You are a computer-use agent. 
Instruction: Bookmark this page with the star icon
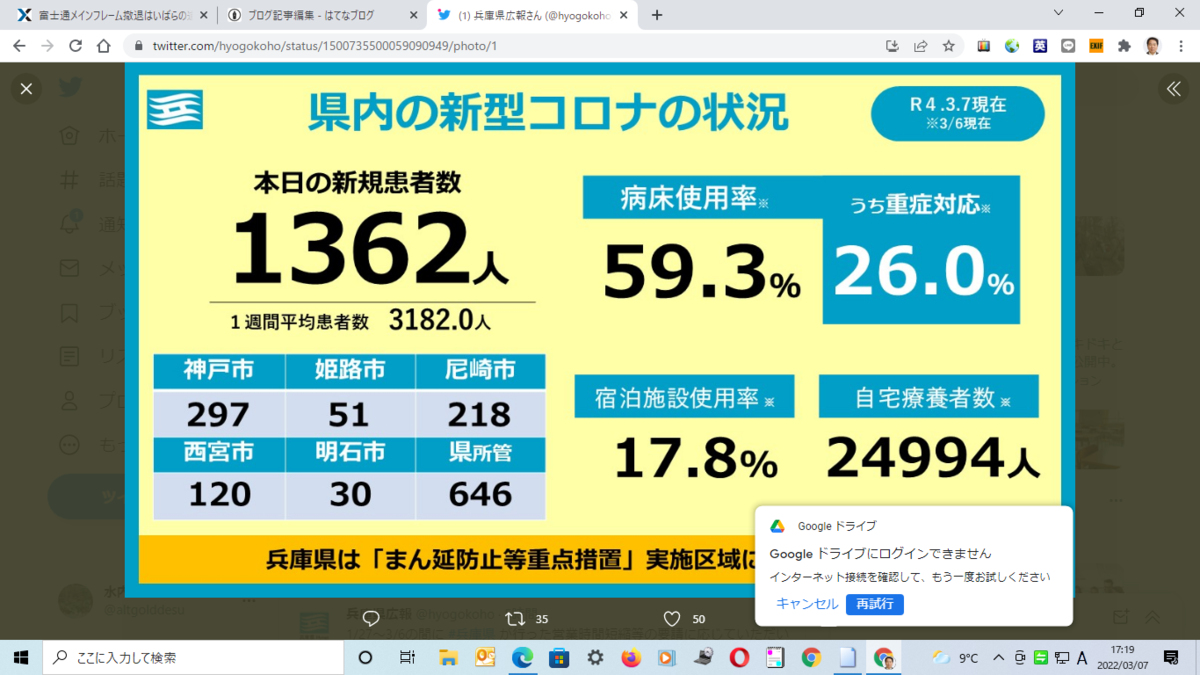(948, 46)
